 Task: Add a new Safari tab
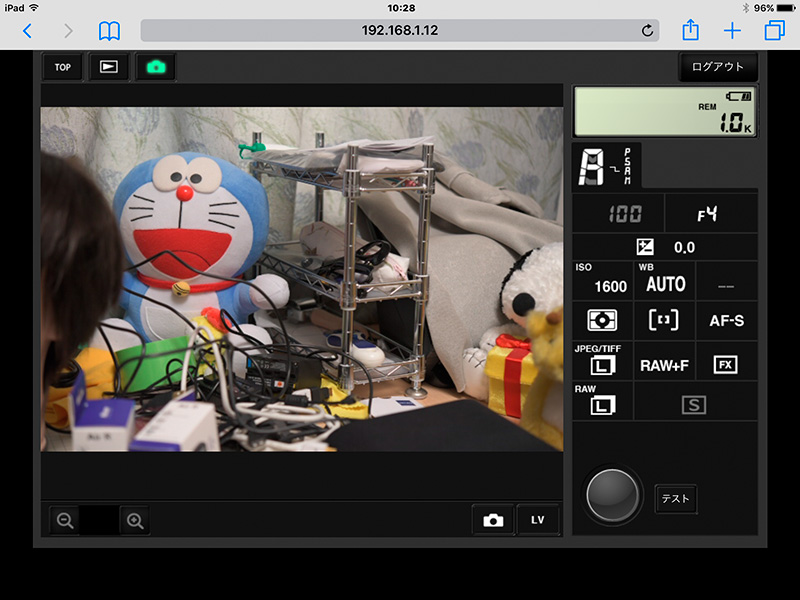(732, 31)
